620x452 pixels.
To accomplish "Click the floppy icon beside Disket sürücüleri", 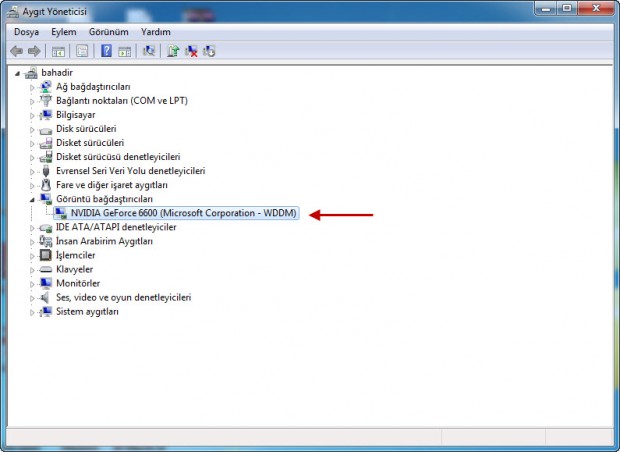I will [46, 143].
